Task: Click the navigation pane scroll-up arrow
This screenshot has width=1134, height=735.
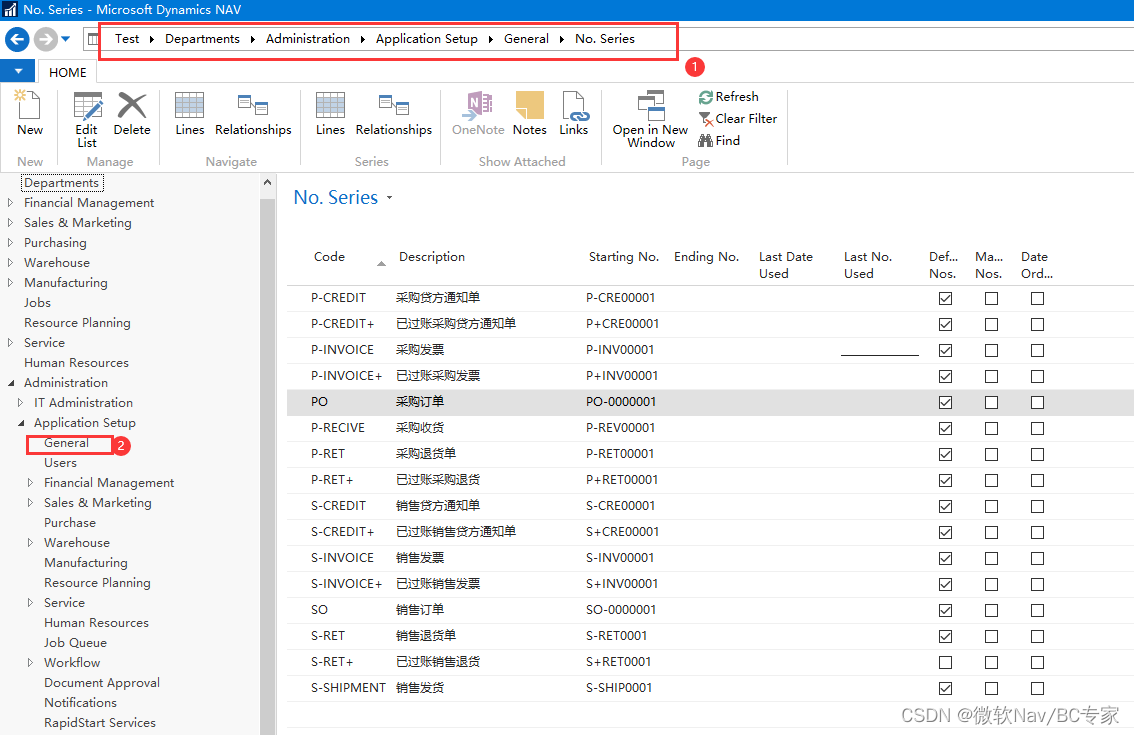Action: click(x=268, y=182)
